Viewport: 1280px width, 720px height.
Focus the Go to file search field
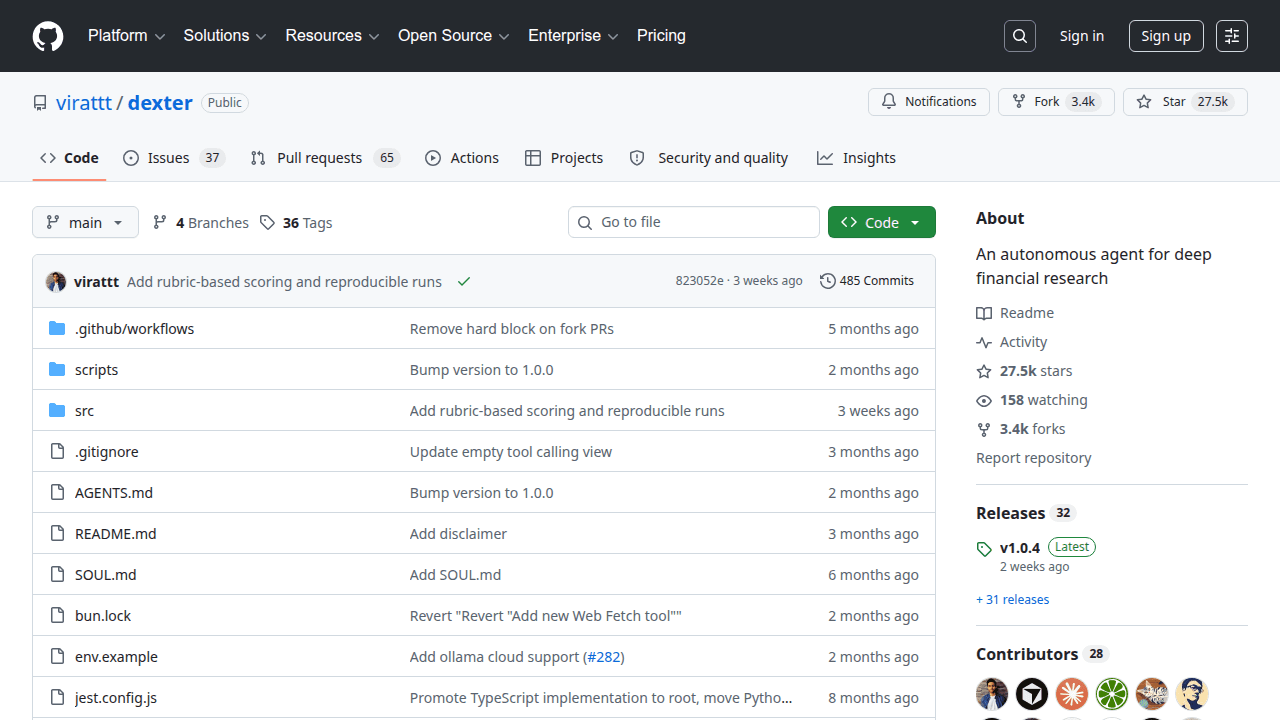(694, 222)
